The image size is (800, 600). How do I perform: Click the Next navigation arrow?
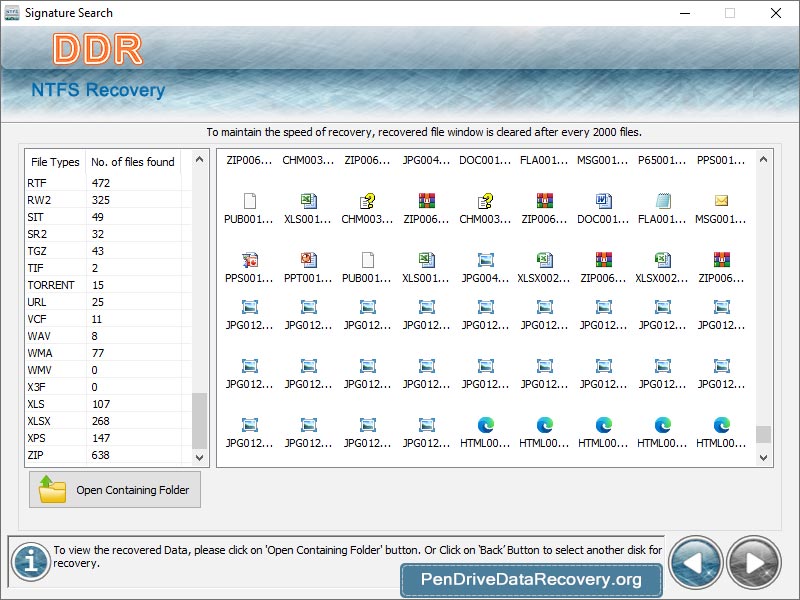coord(755,563)
